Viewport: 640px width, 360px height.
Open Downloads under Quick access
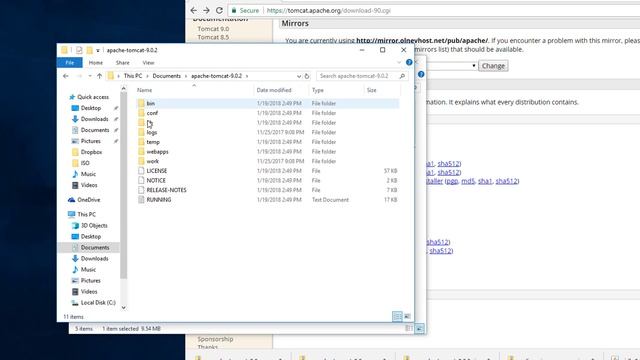[94, 119]
